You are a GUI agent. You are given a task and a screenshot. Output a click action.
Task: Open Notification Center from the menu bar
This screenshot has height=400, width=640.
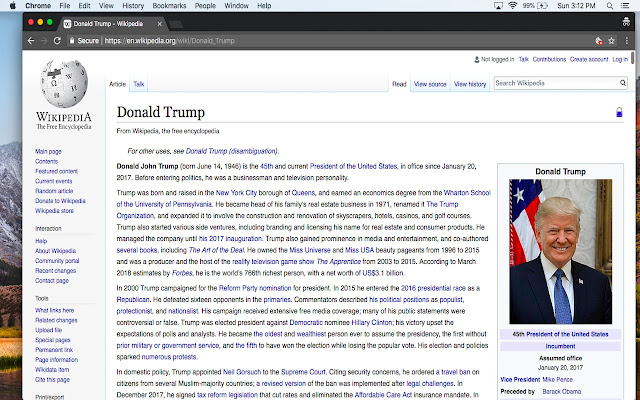625,6
